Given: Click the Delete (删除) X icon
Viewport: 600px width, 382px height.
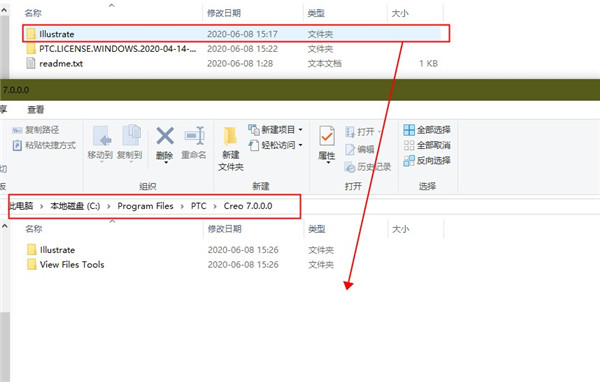Looking at the screenshot, I should pos(165,136).
